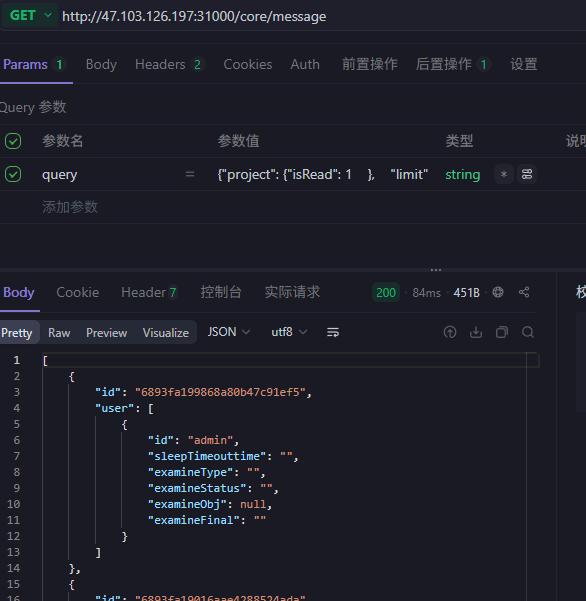The image size is (586, 601).
Task: Uncheck the query parameter checkbox
Action: [13, 174]
